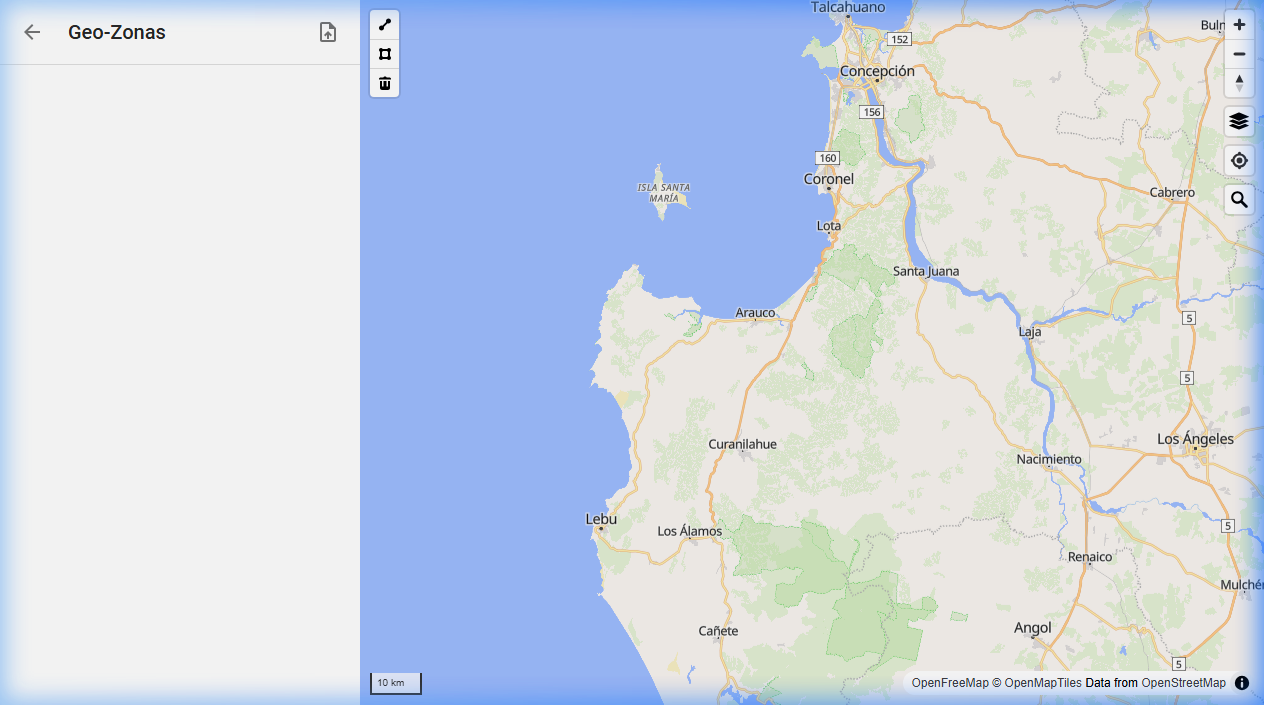Open the OpenStreetMap attribution link
The width and height of the screenshot is (1264, 705).
pyautogui.click(x=1183, y=683)
